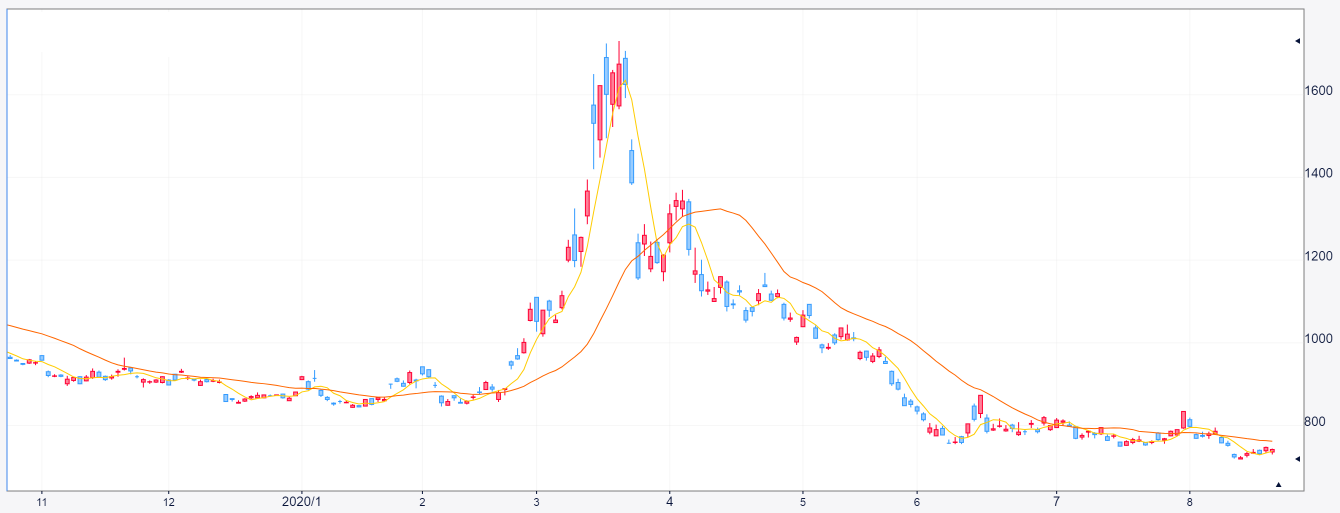The image size is (1340, 513).
Task: Select the 1000 price axis label
Action: [1319, 340]
